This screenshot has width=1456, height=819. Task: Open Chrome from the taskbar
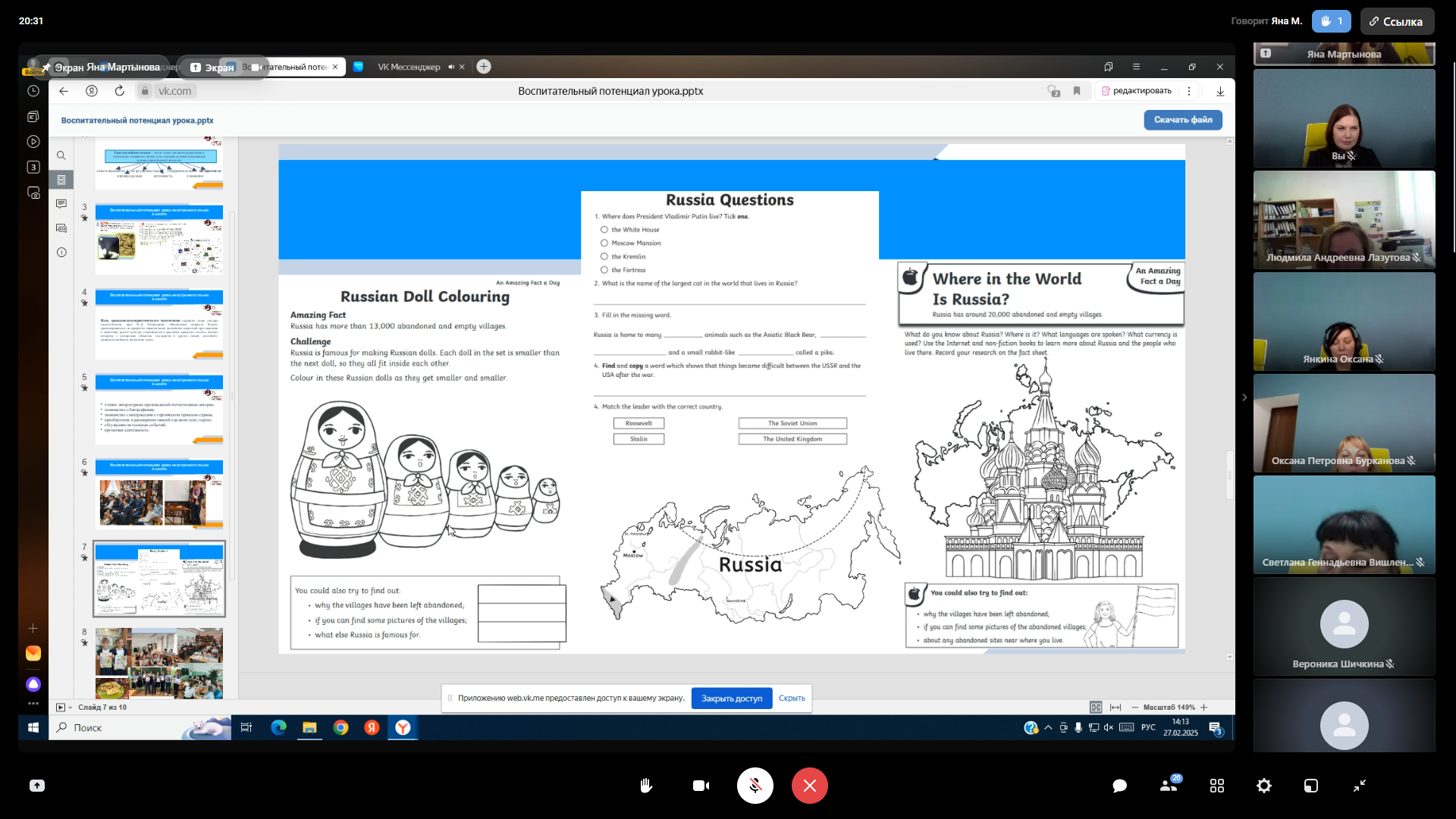click(340, 727)
